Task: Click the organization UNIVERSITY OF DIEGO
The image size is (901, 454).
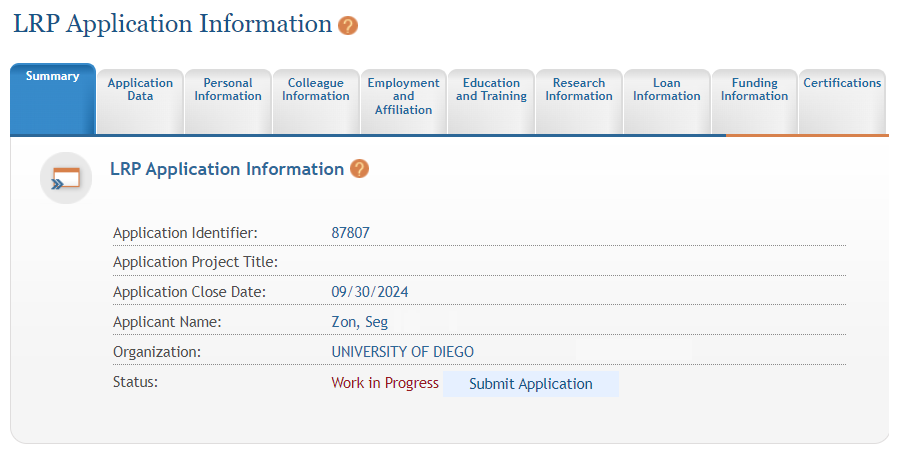Action: pyautogui.click(x=403, y=352)
